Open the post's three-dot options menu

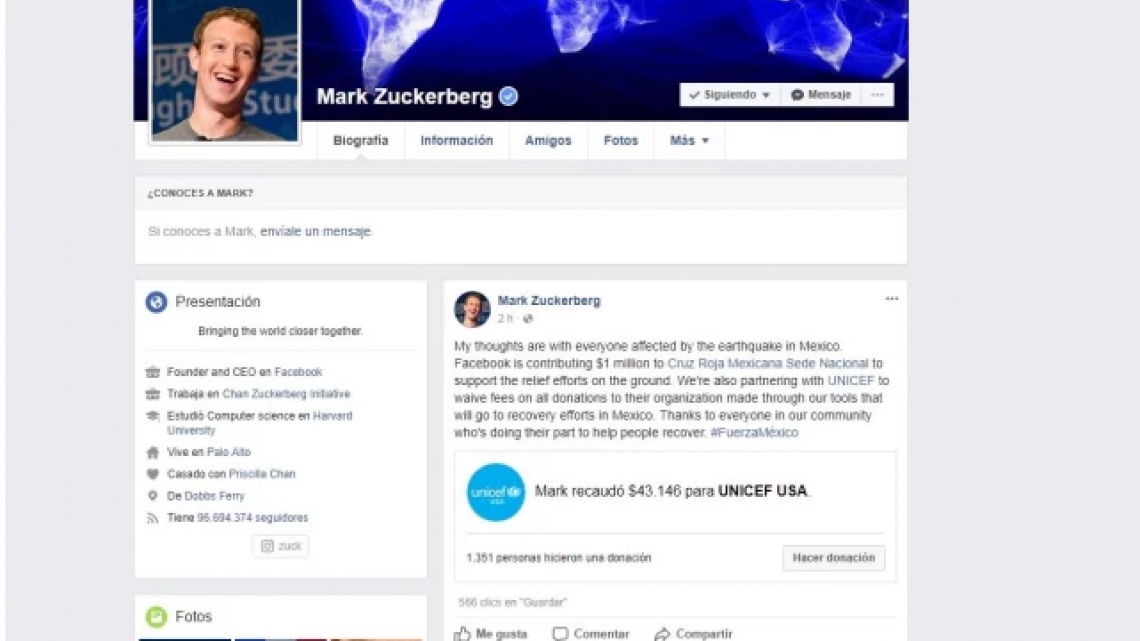tap(891, 299)
